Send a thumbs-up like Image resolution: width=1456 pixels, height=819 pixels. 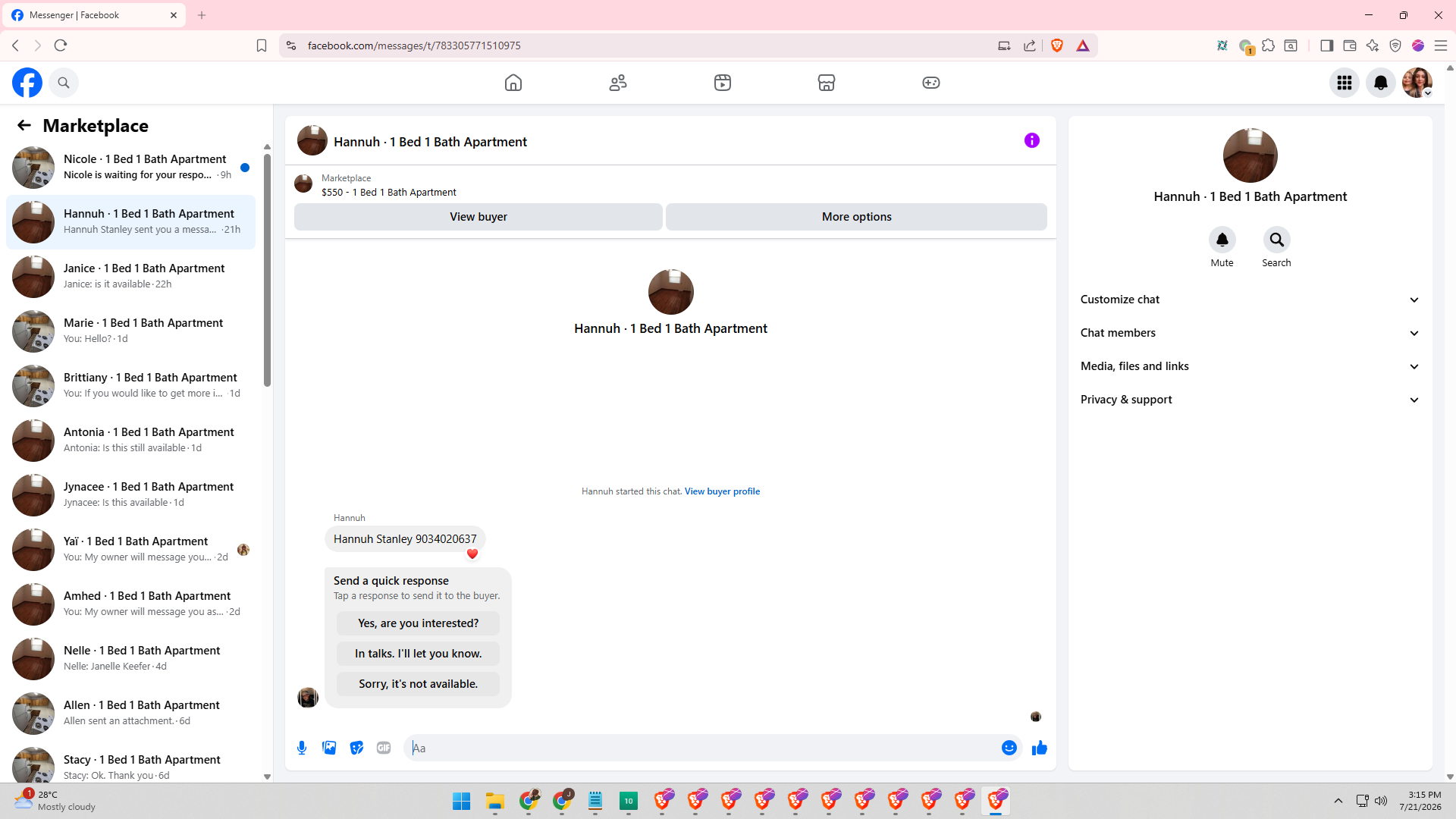click(x=1040, y=748)
